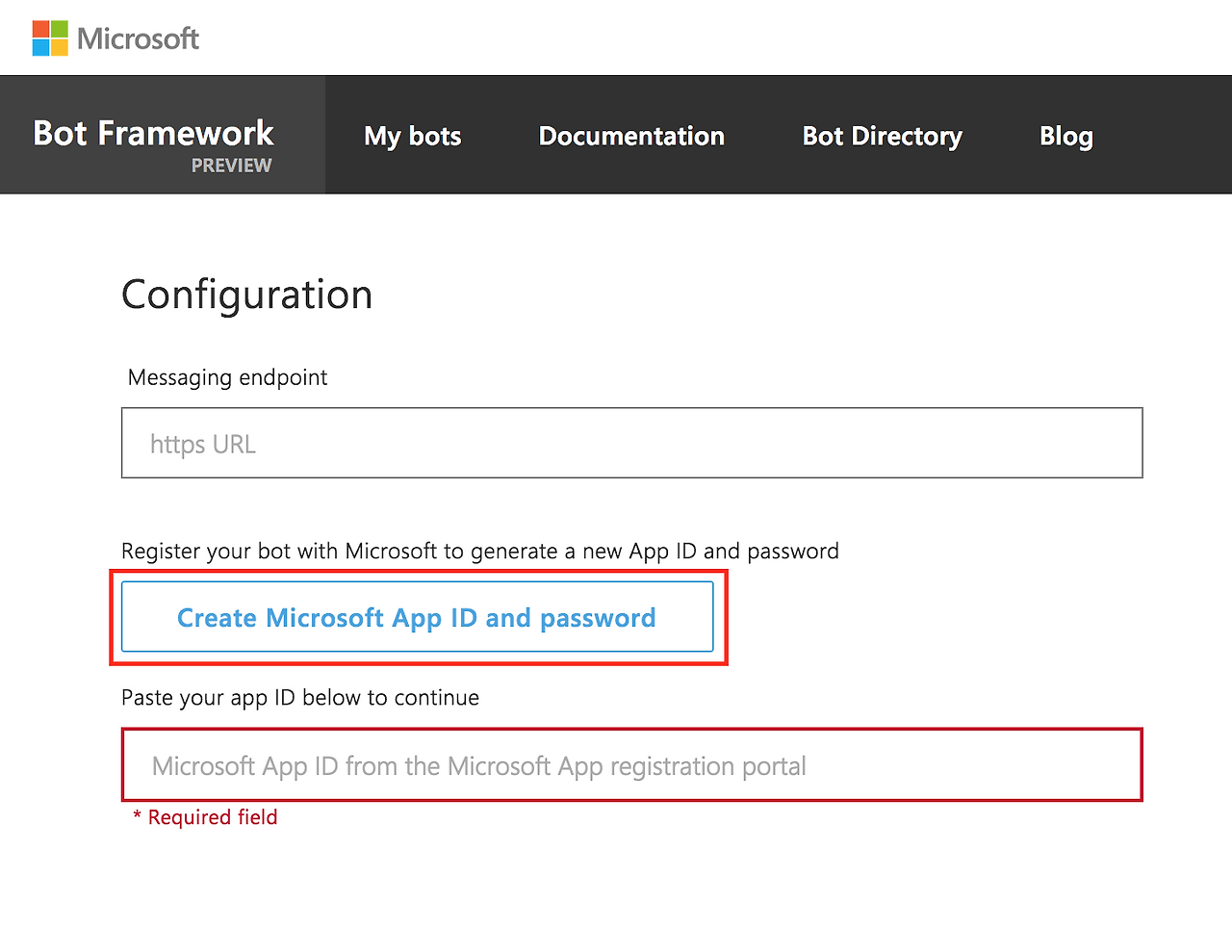
Task: Click the red square in Microsoft logo
Action: click(x=40, y=29)
